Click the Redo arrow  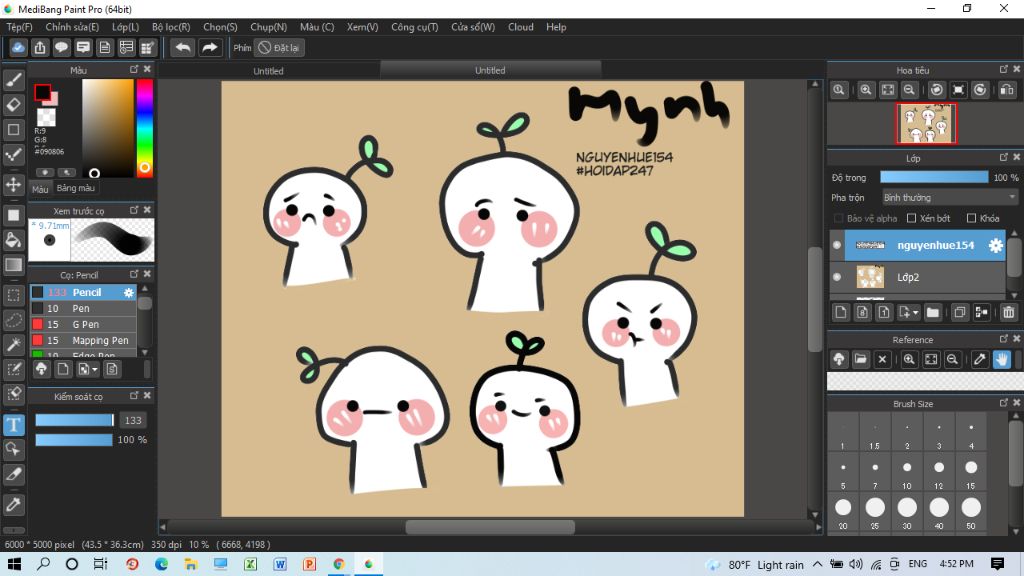click(210, 48)
